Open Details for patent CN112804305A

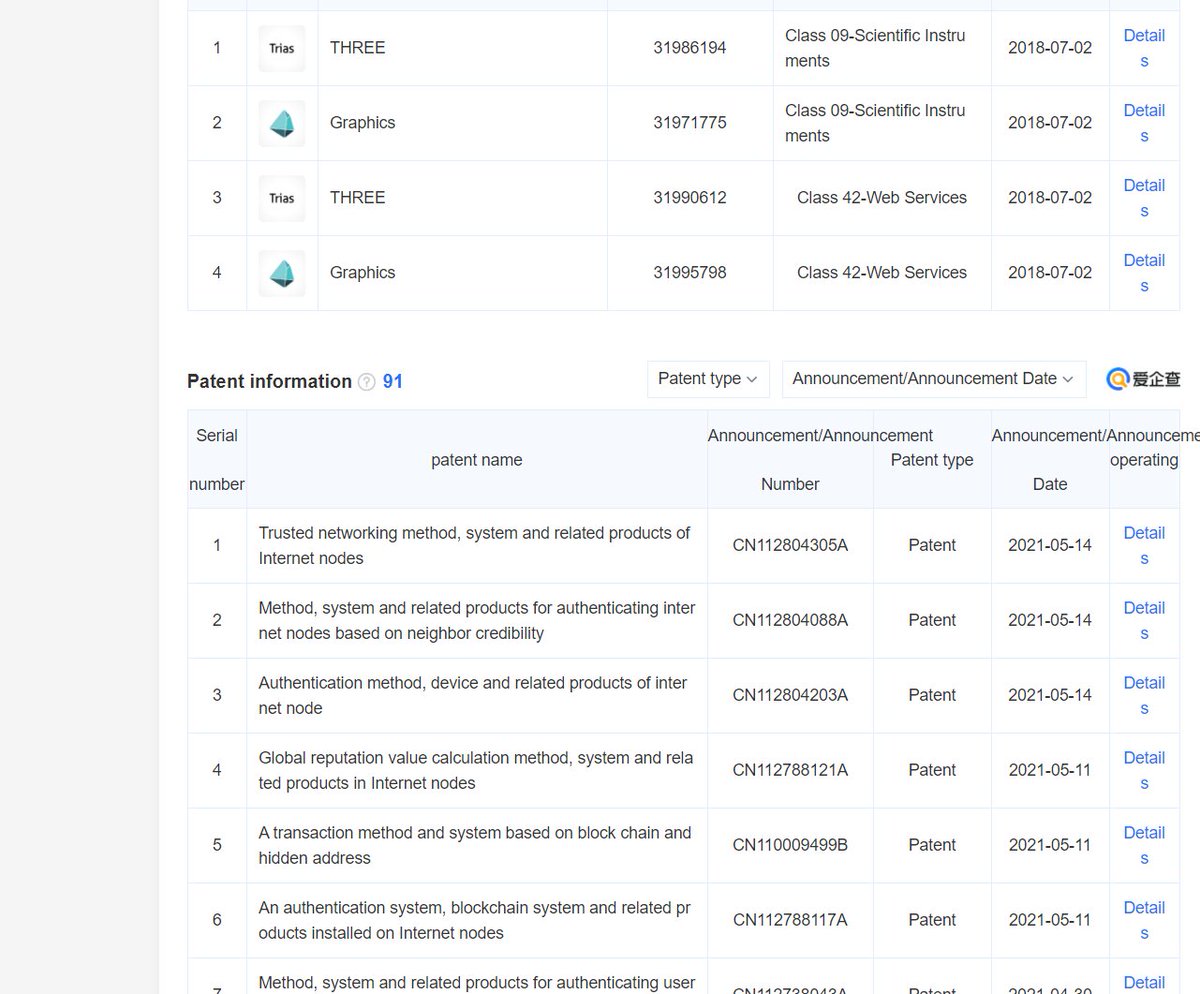1144,546
